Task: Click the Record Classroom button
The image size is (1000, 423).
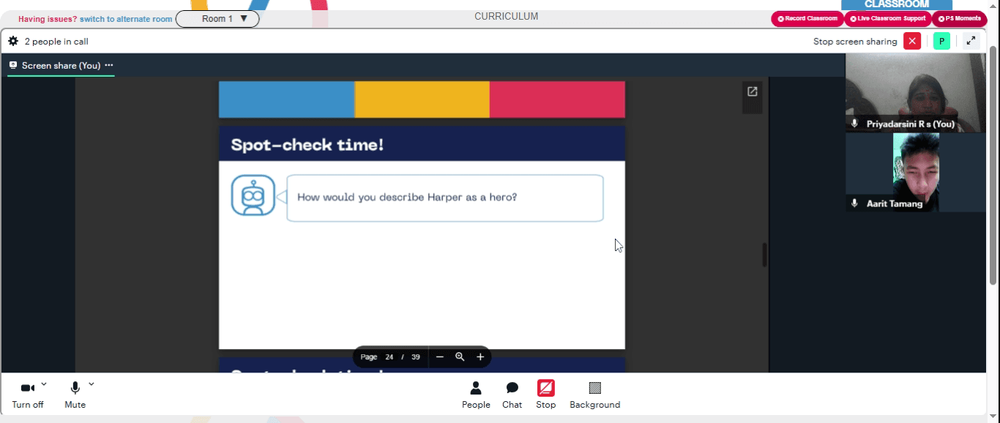Action: coord(807,19)
